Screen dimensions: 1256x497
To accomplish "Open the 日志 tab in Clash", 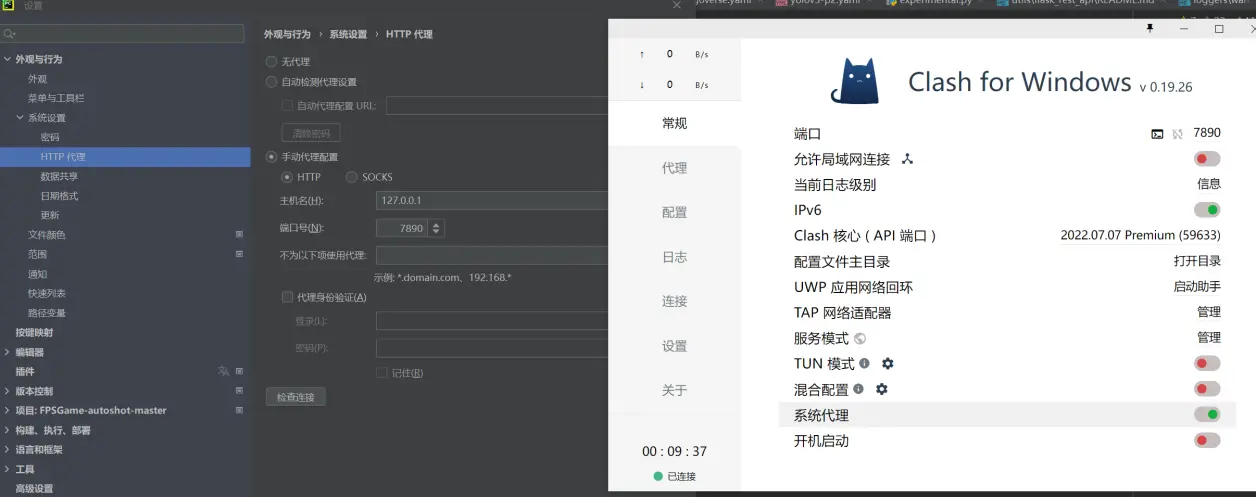I will tap(675, 257).
